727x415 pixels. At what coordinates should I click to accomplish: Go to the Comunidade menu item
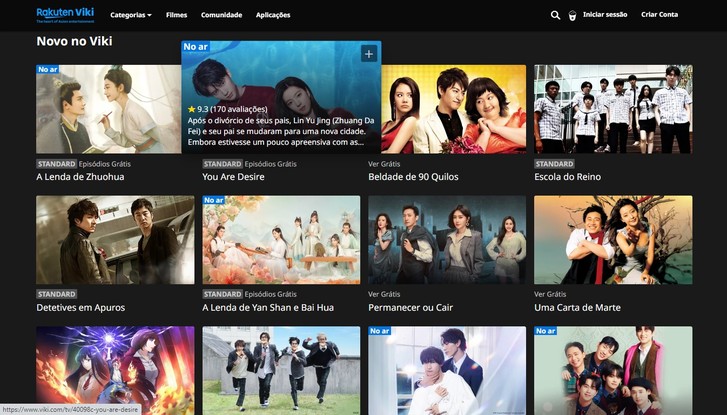click(x=222, y=15)
